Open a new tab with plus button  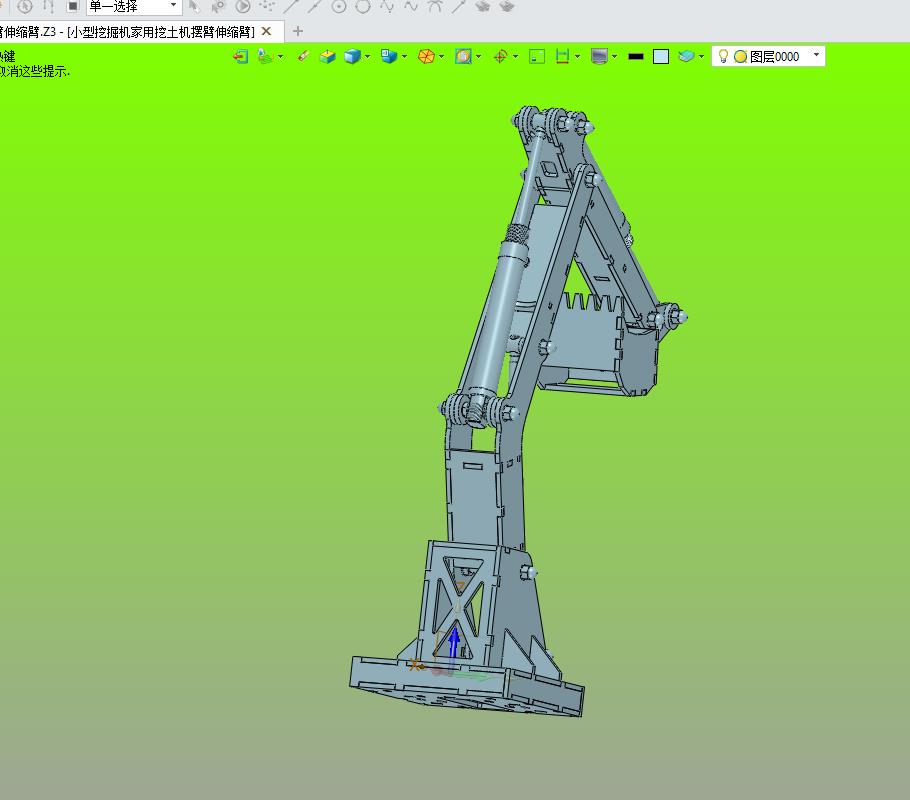click(298, 31)
